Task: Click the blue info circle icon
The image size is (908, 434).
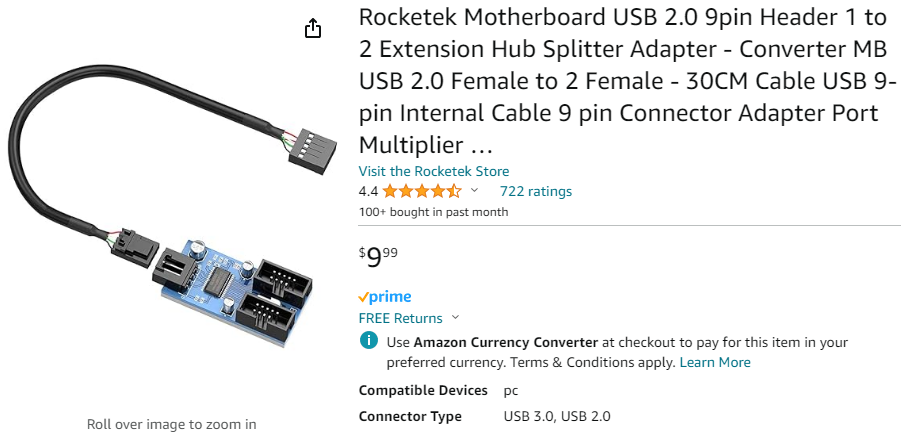Action: (368, 340)
